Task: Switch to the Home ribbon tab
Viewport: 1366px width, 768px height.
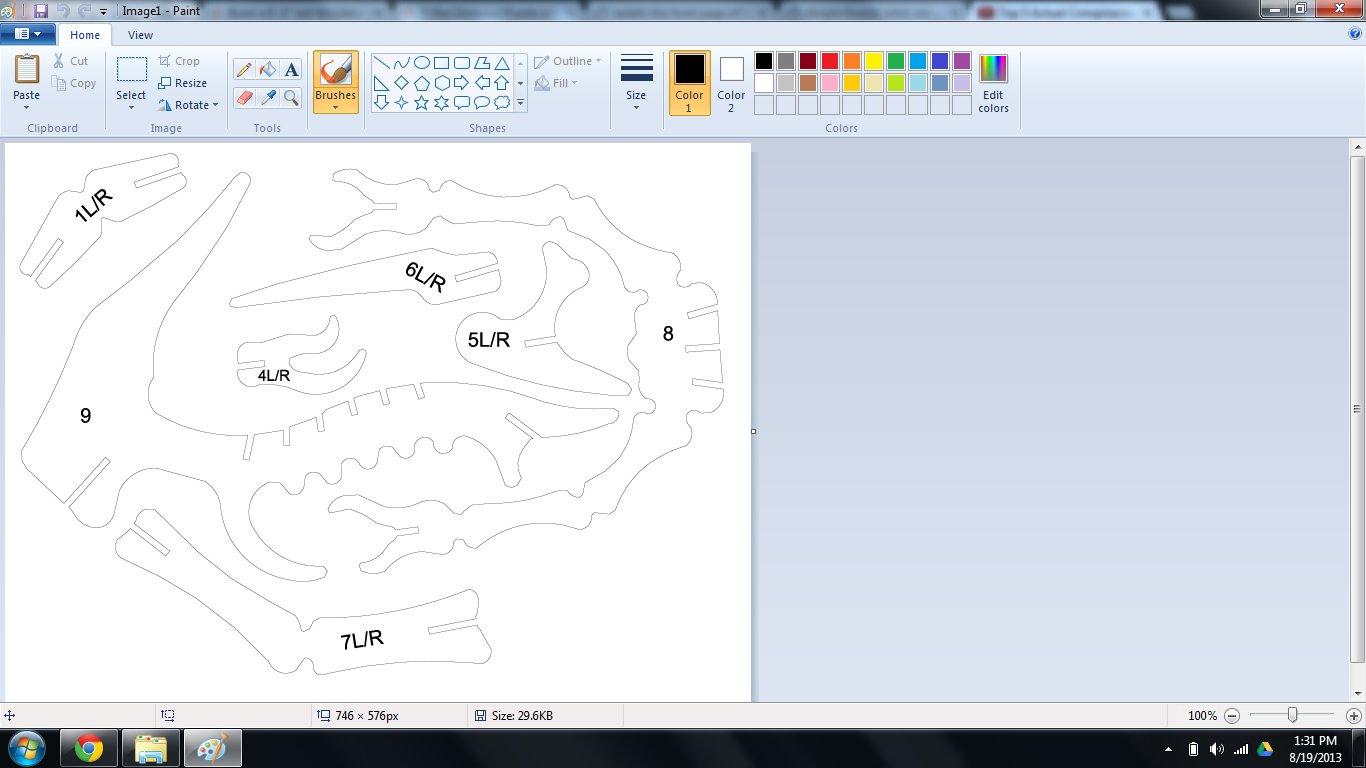Action: point(85,35)
